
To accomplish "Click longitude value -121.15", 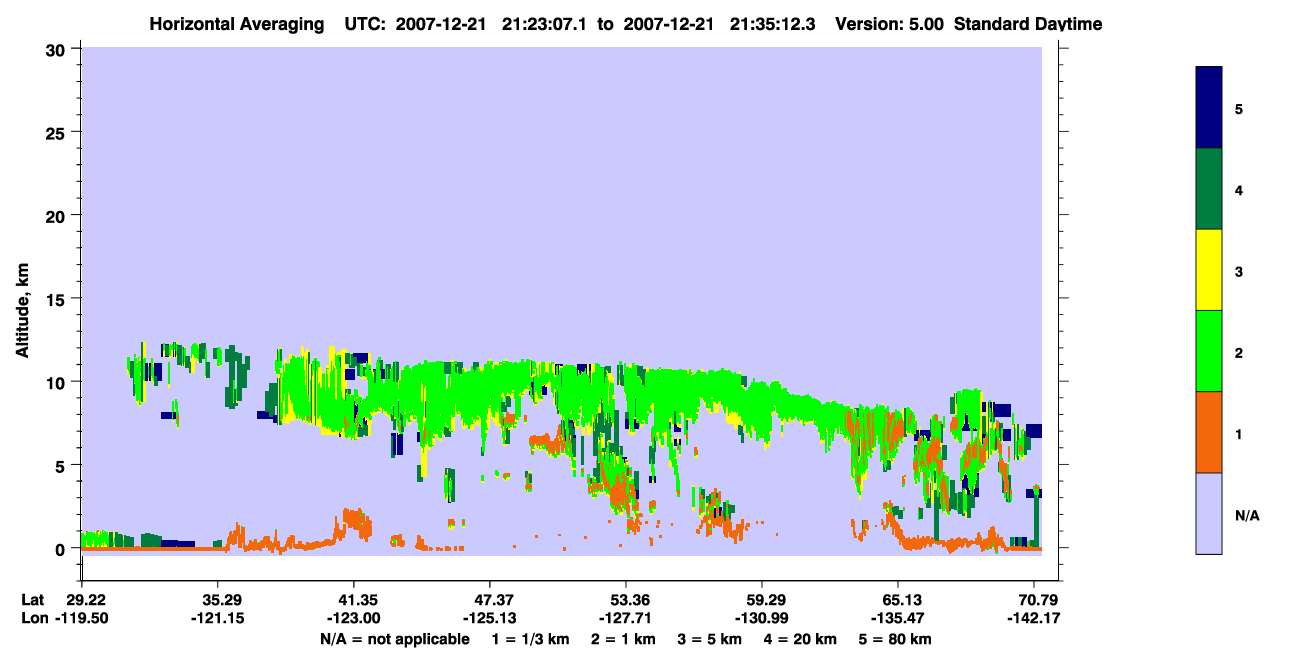I will pos(218,618).
